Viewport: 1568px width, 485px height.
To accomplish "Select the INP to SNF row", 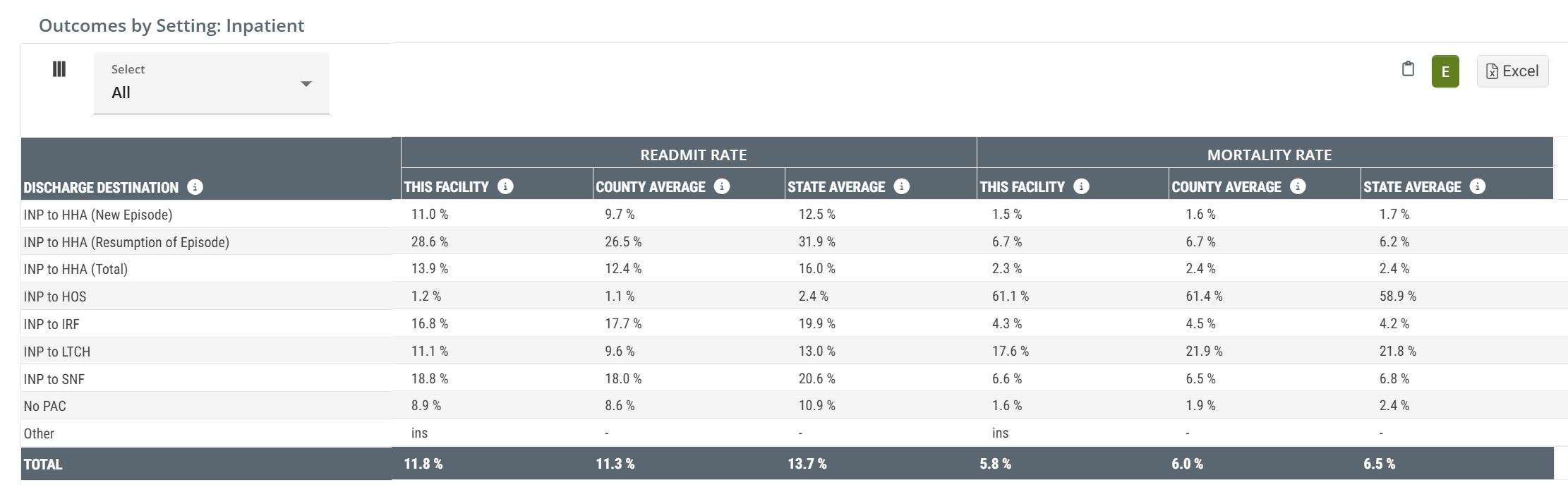I will [54, 379].
